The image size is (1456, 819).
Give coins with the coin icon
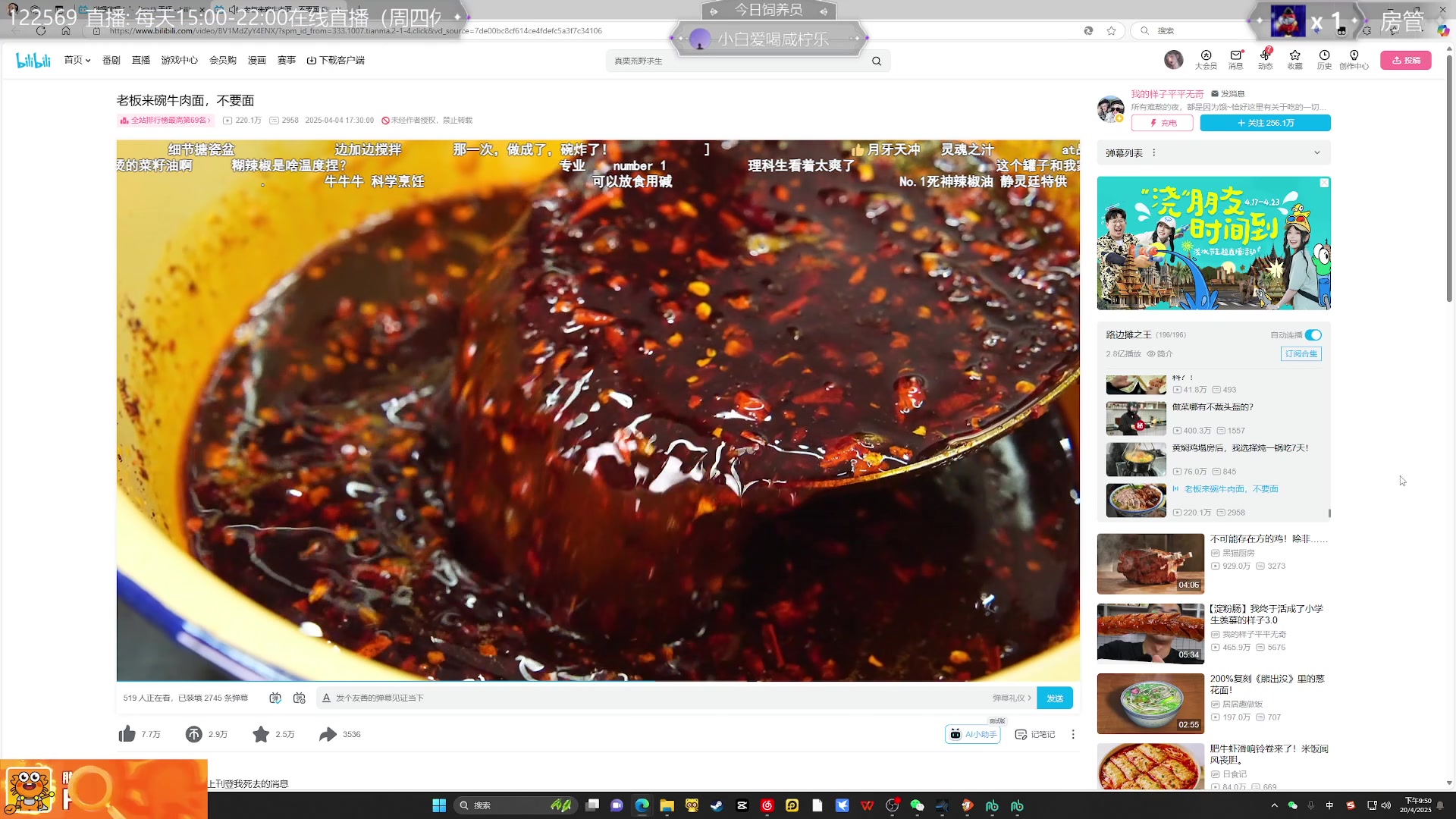pos(194,734)
